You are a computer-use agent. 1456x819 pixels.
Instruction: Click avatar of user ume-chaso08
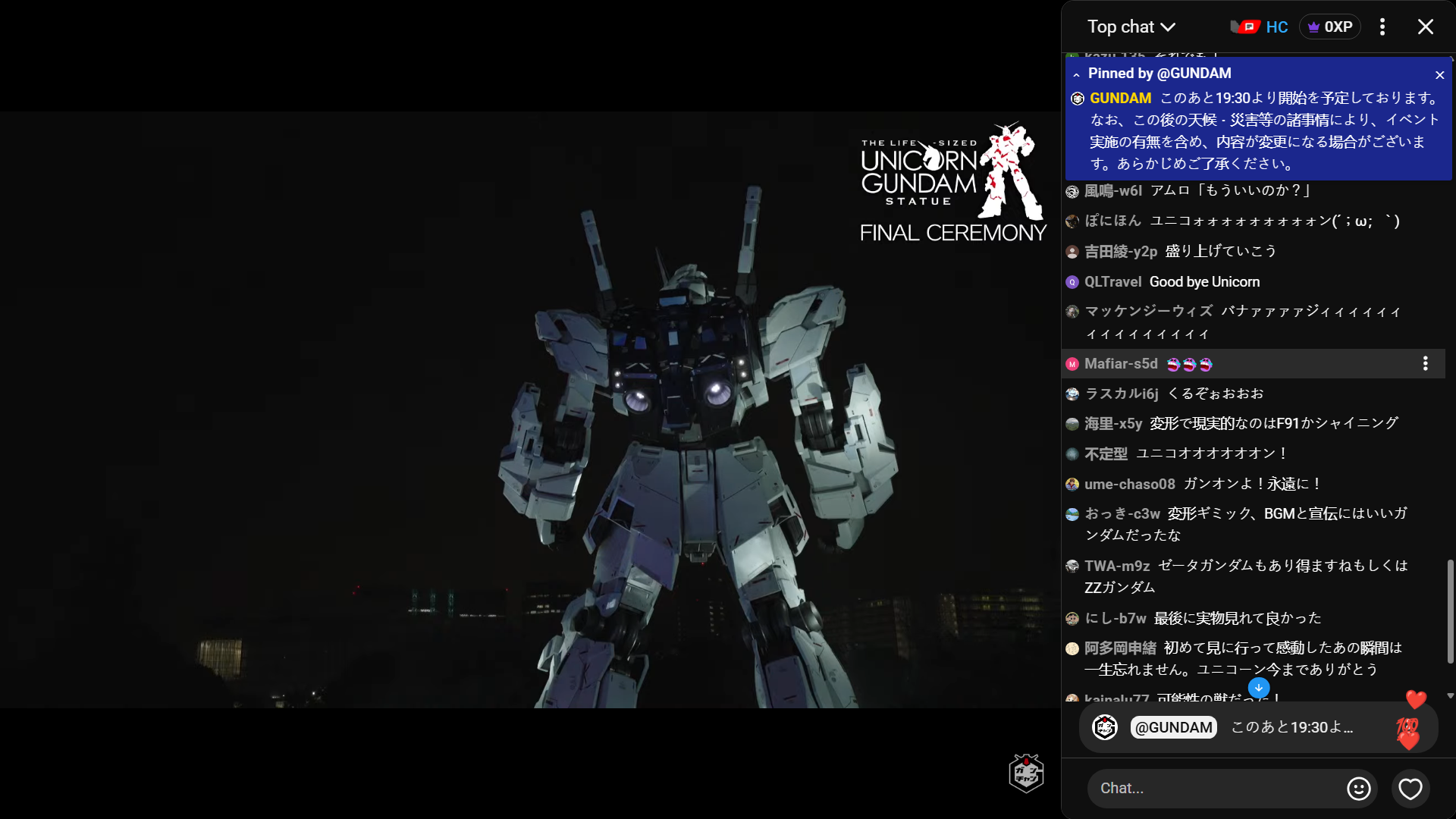(1072, 484)
